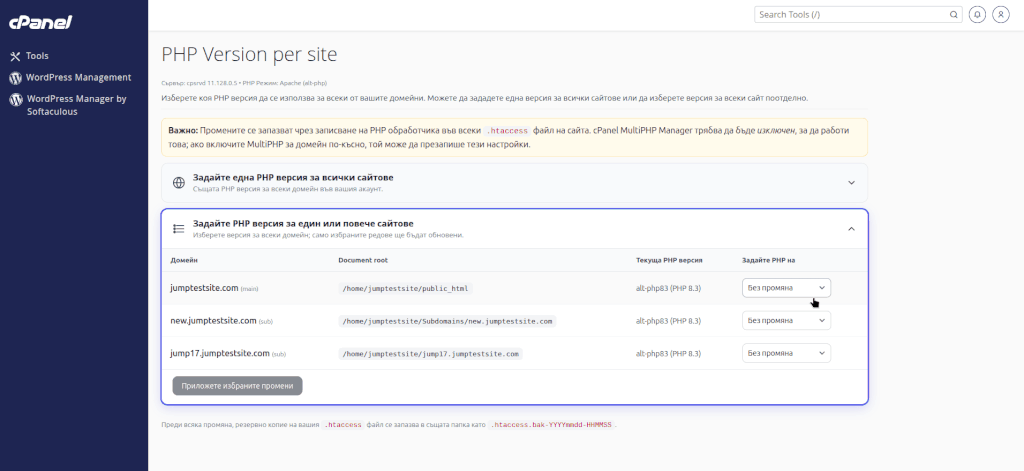The image size is (1024, 471).
Task: Open PHP version dropdown for new.jumptestsite.com
Action: coord(786,321)
